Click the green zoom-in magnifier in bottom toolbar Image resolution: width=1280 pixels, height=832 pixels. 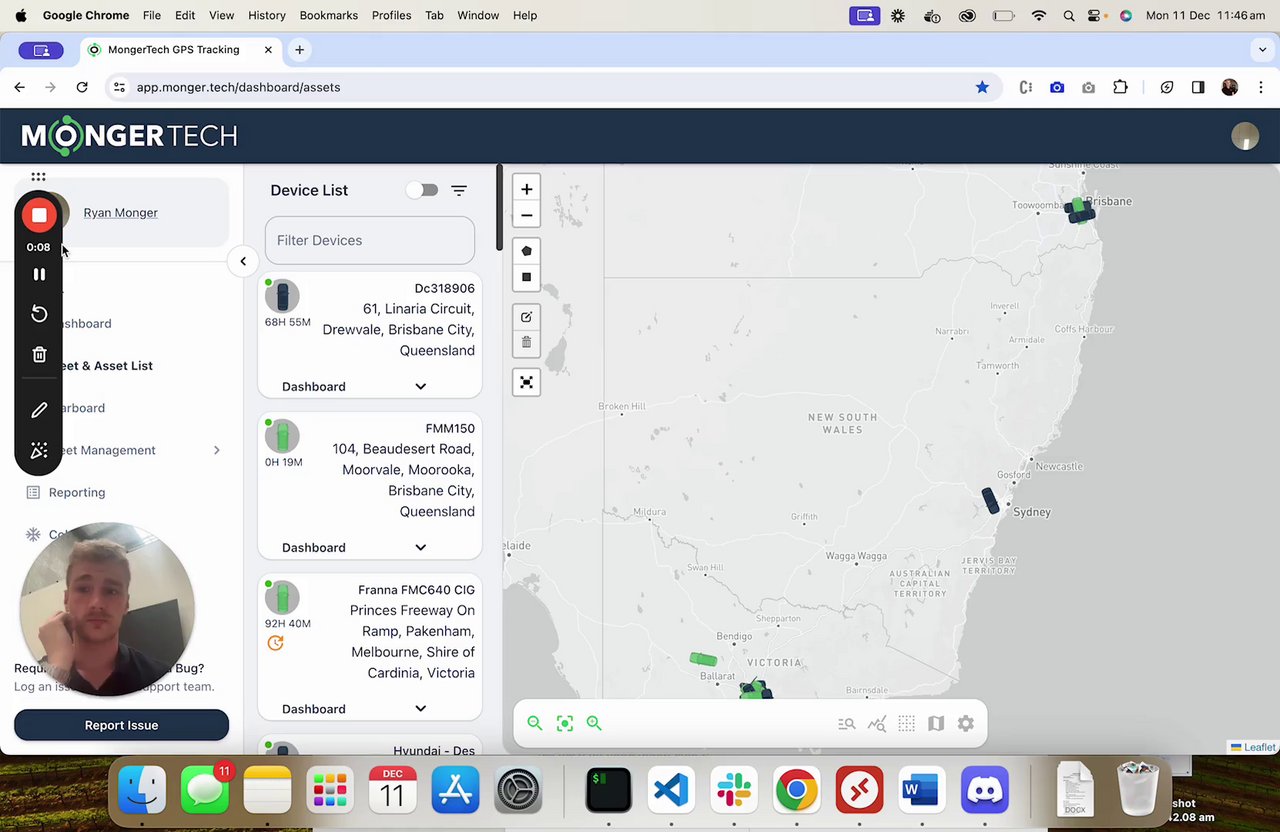(x=594, y=723)
